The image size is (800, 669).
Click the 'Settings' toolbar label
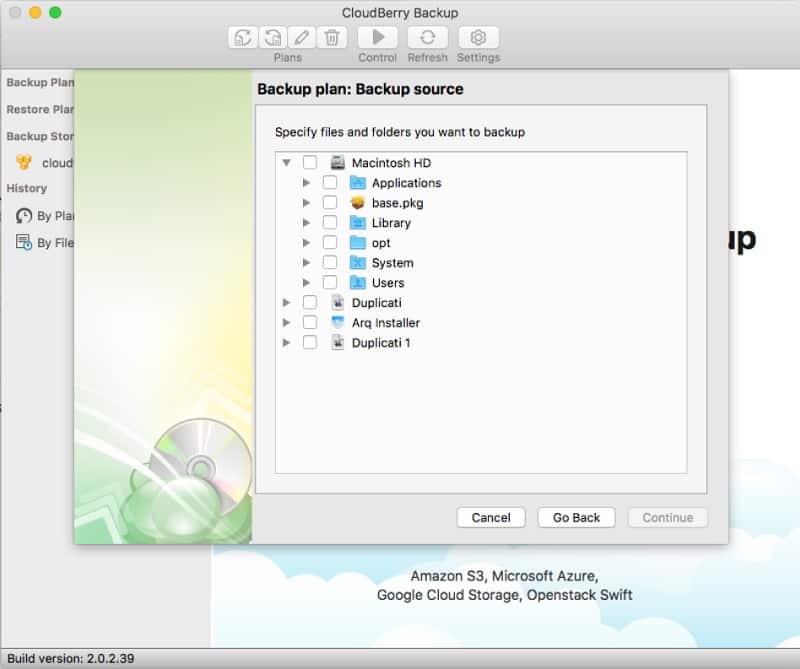click(x=479, y=58)
